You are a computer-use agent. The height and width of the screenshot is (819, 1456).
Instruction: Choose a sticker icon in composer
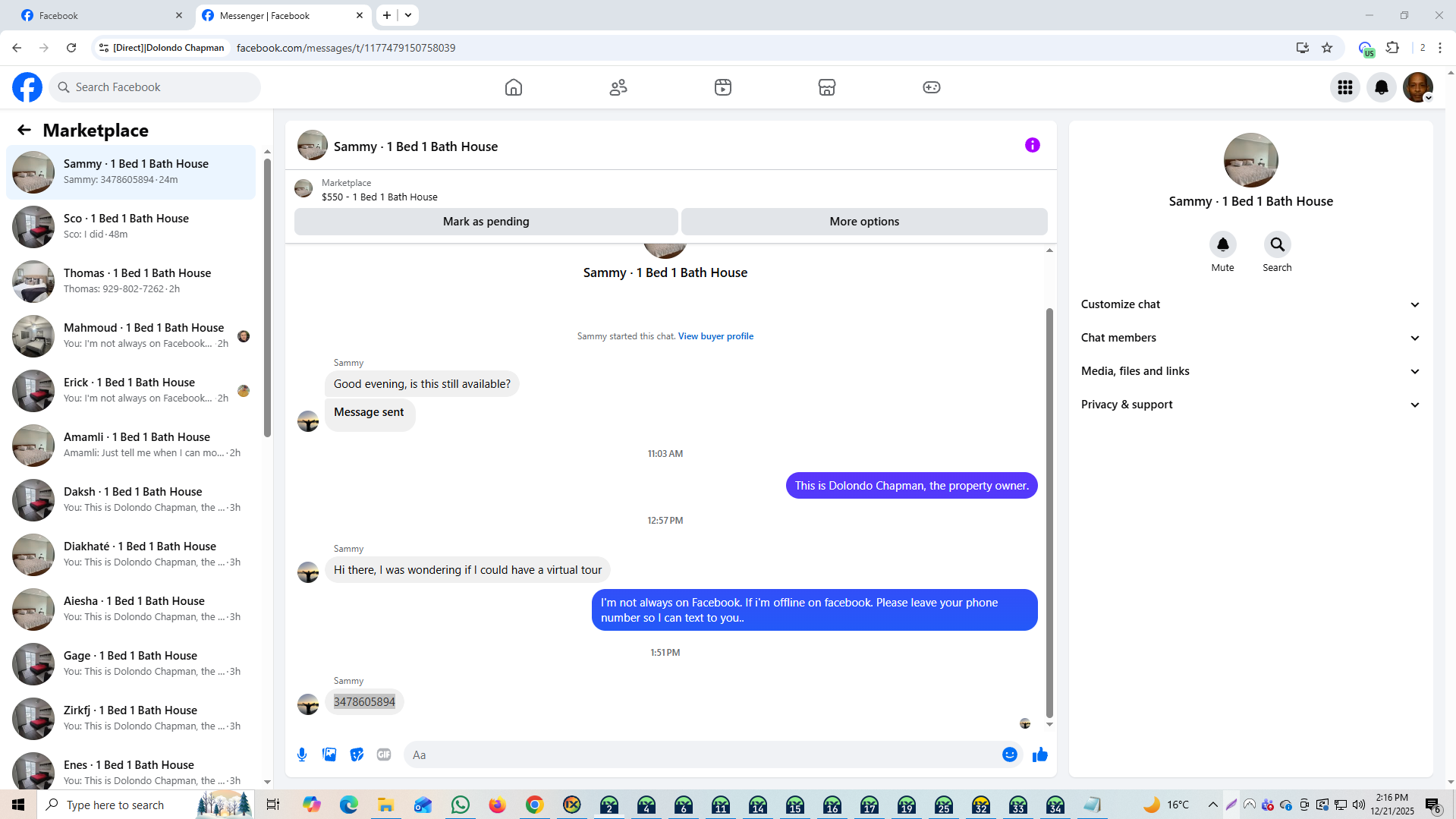click(357, 754)
